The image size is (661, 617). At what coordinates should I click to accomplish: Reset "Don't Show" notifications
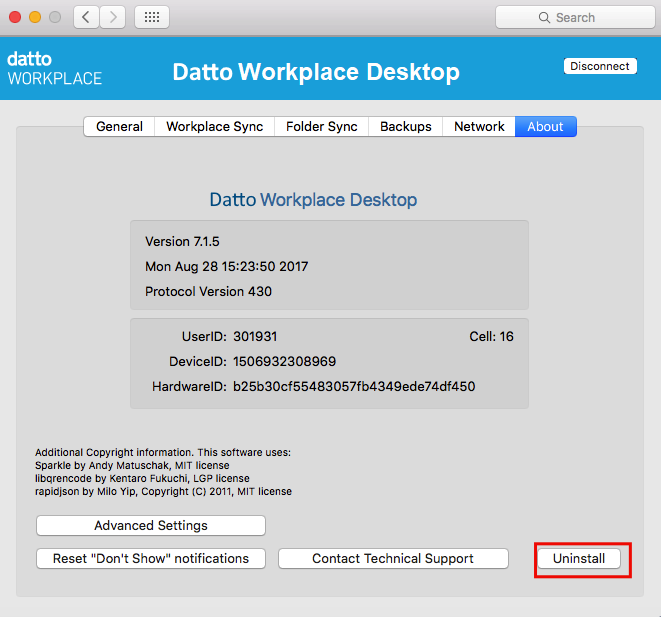[151, 559]
